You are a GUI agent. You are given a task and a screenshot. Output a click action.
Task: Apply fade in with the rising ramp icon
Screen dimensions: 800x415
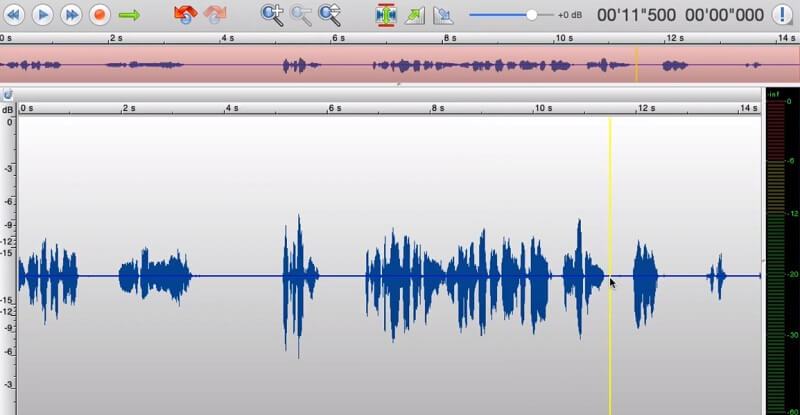pyautogui.click(x=415, y=15)
